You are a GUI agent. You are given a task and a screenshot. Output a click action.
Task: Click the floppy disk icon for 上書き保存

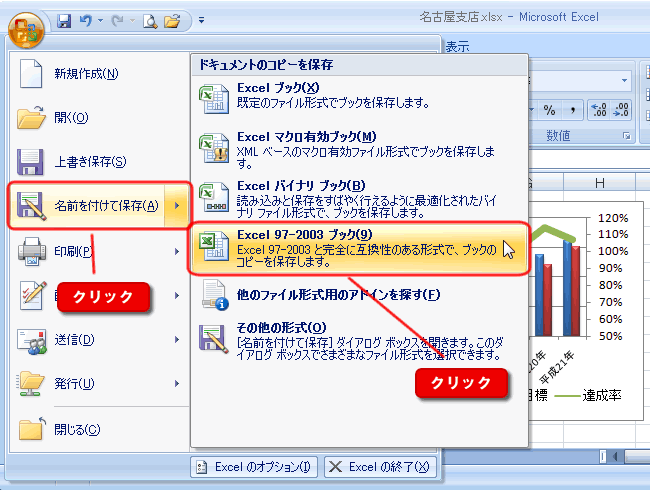click(30, 162)
